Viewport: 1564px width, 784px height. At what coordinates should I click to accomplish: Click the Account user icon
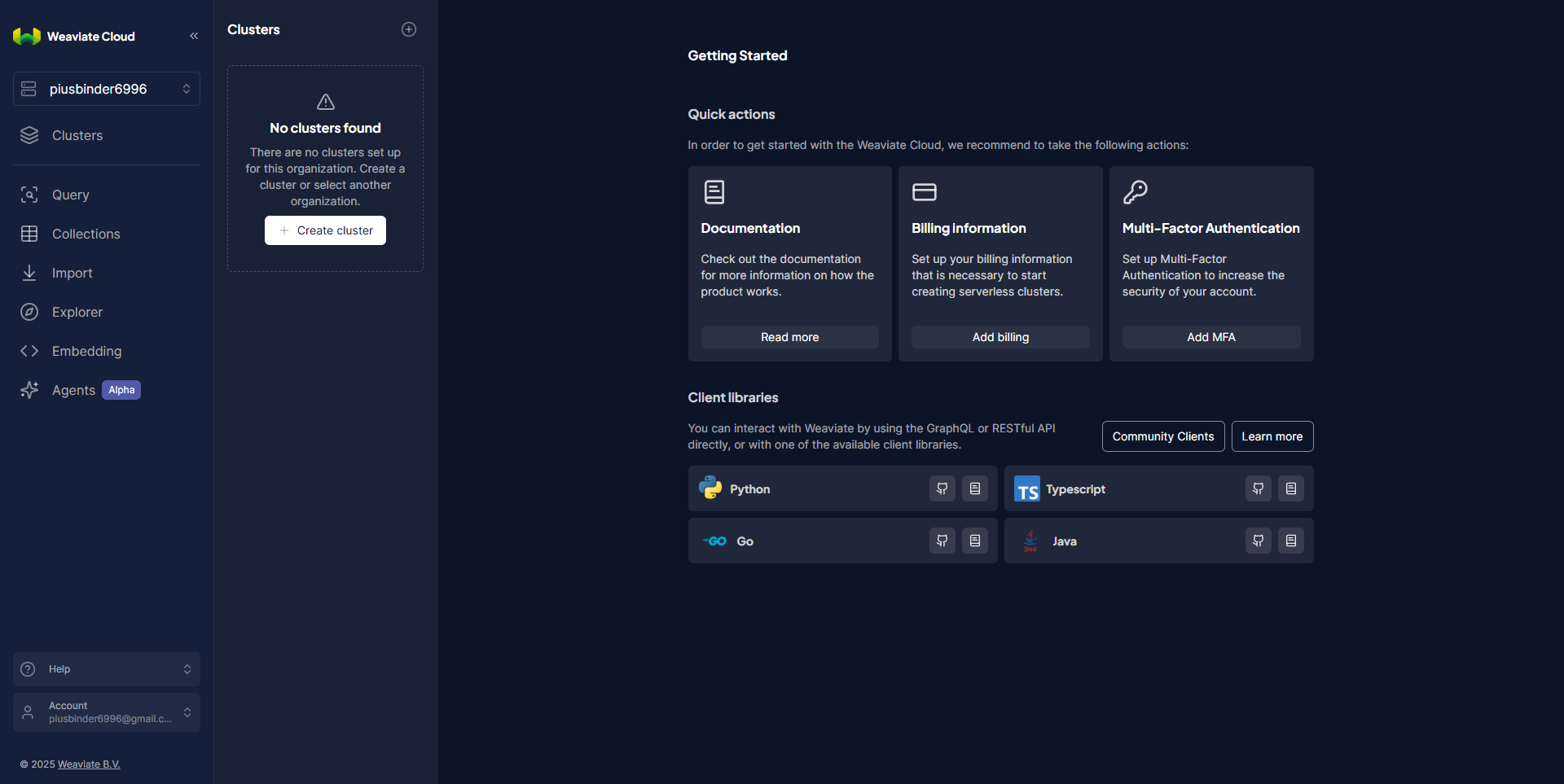(28, 712)
